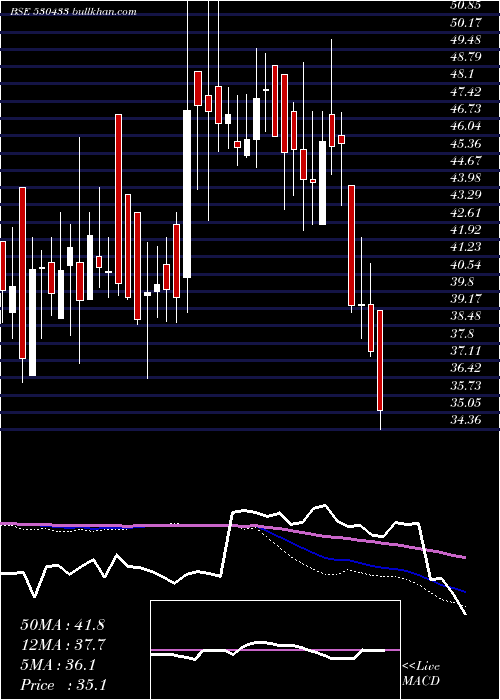
Task: Click the 39.17 price axis label
Action: point(466,299)
